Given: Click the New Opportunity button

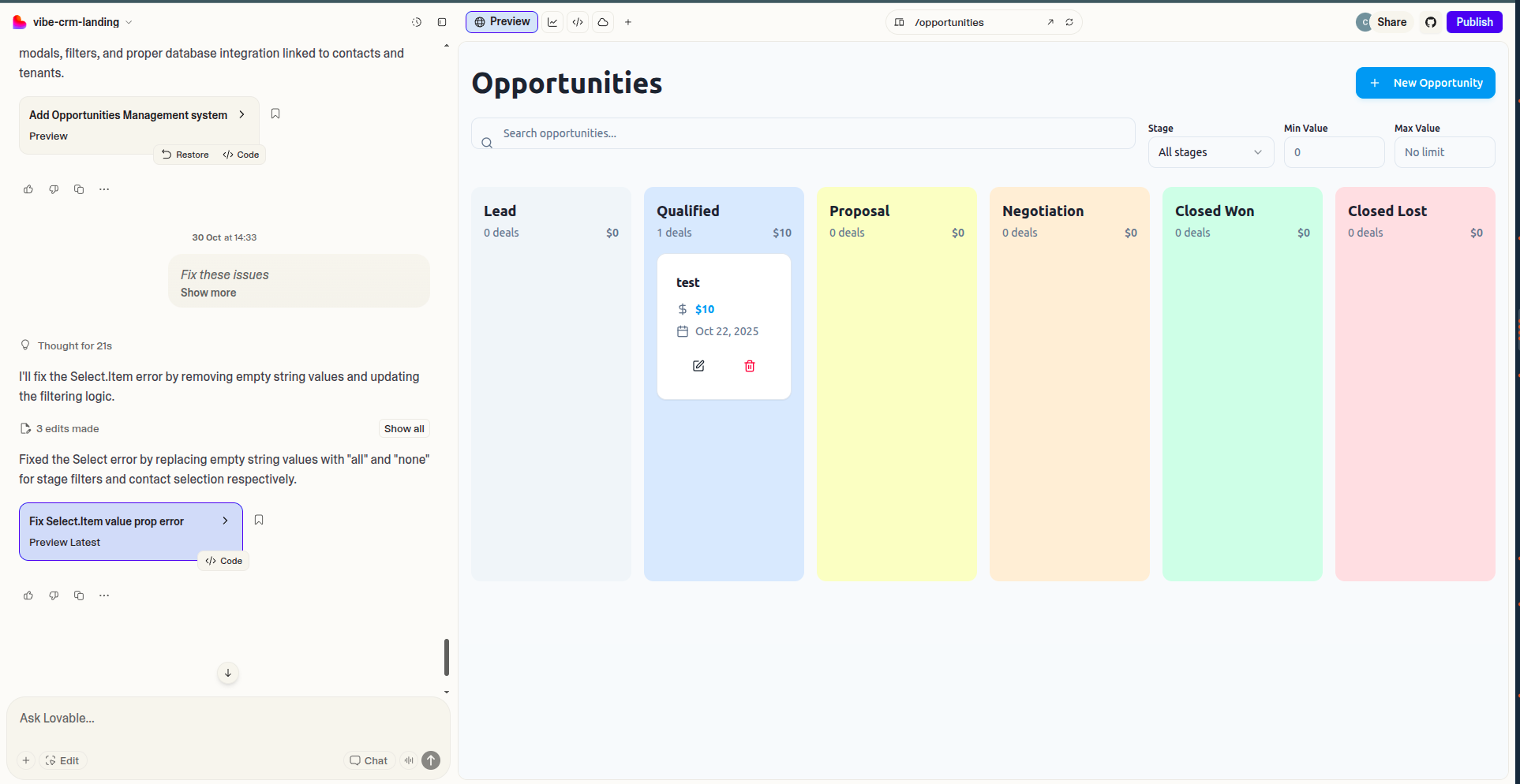Looking at the screenshot, I should [1425, 83].
